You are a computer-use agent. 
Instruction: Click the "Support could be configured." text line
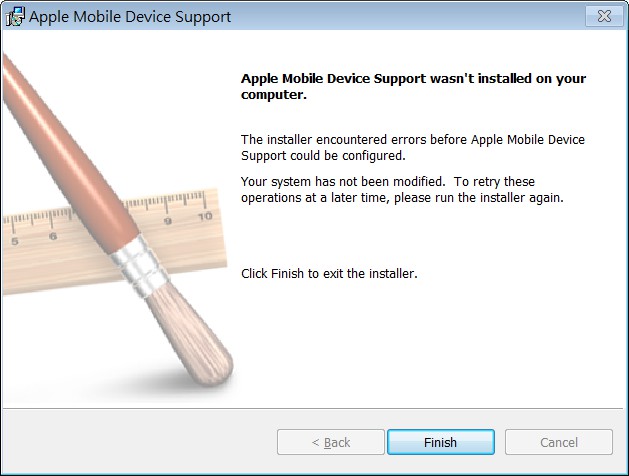click(324, 155)
